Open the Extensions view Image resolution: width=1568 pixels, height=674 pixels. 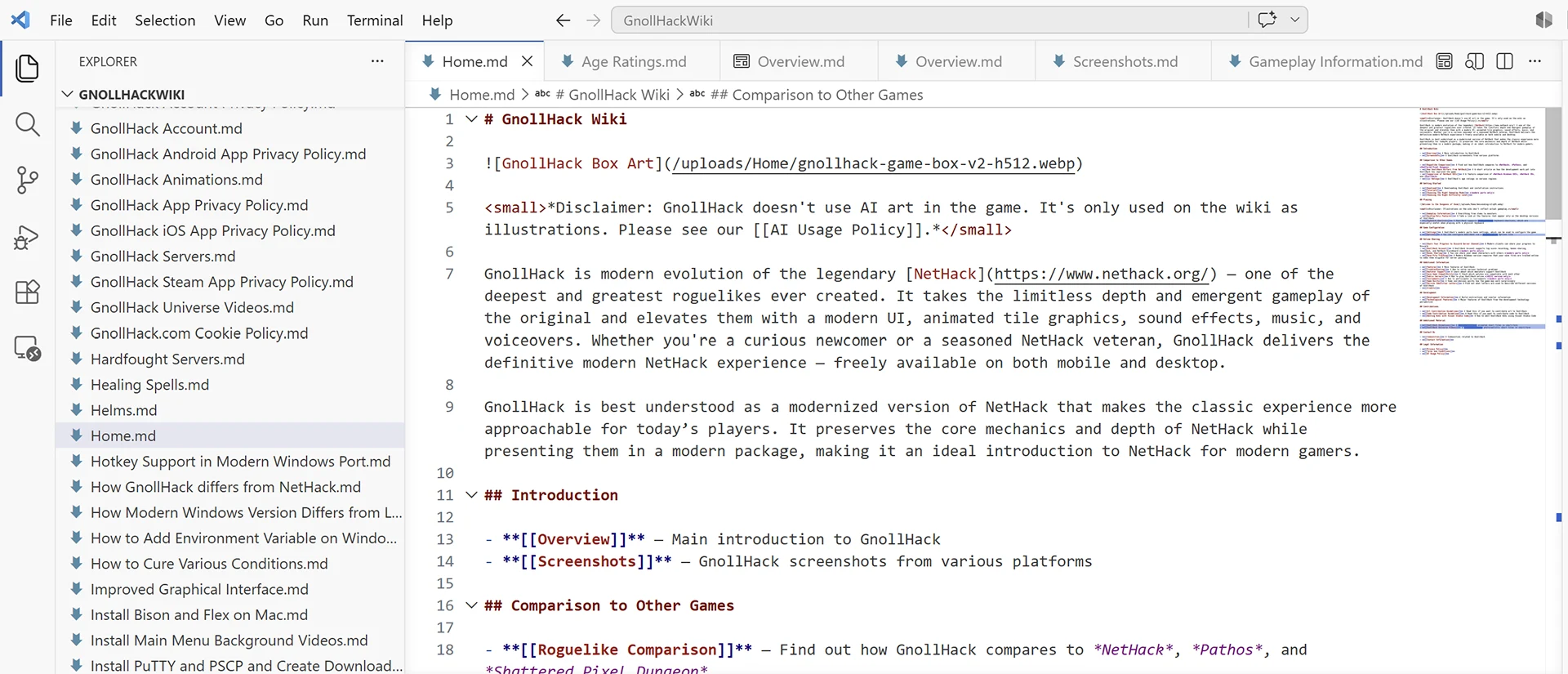click(28, 292)
